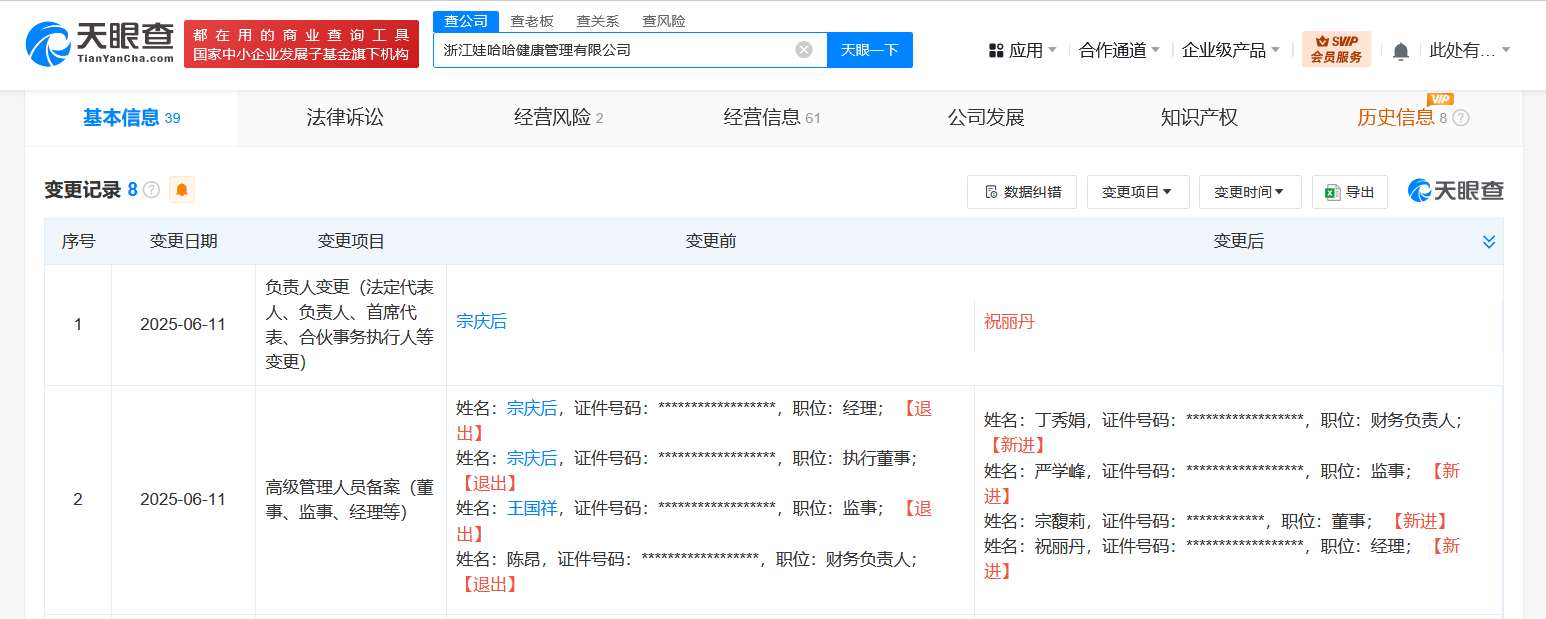1546x619 pixels.
Task: Switch to the 经营风险 tab
Action: (x=559, y=118)
